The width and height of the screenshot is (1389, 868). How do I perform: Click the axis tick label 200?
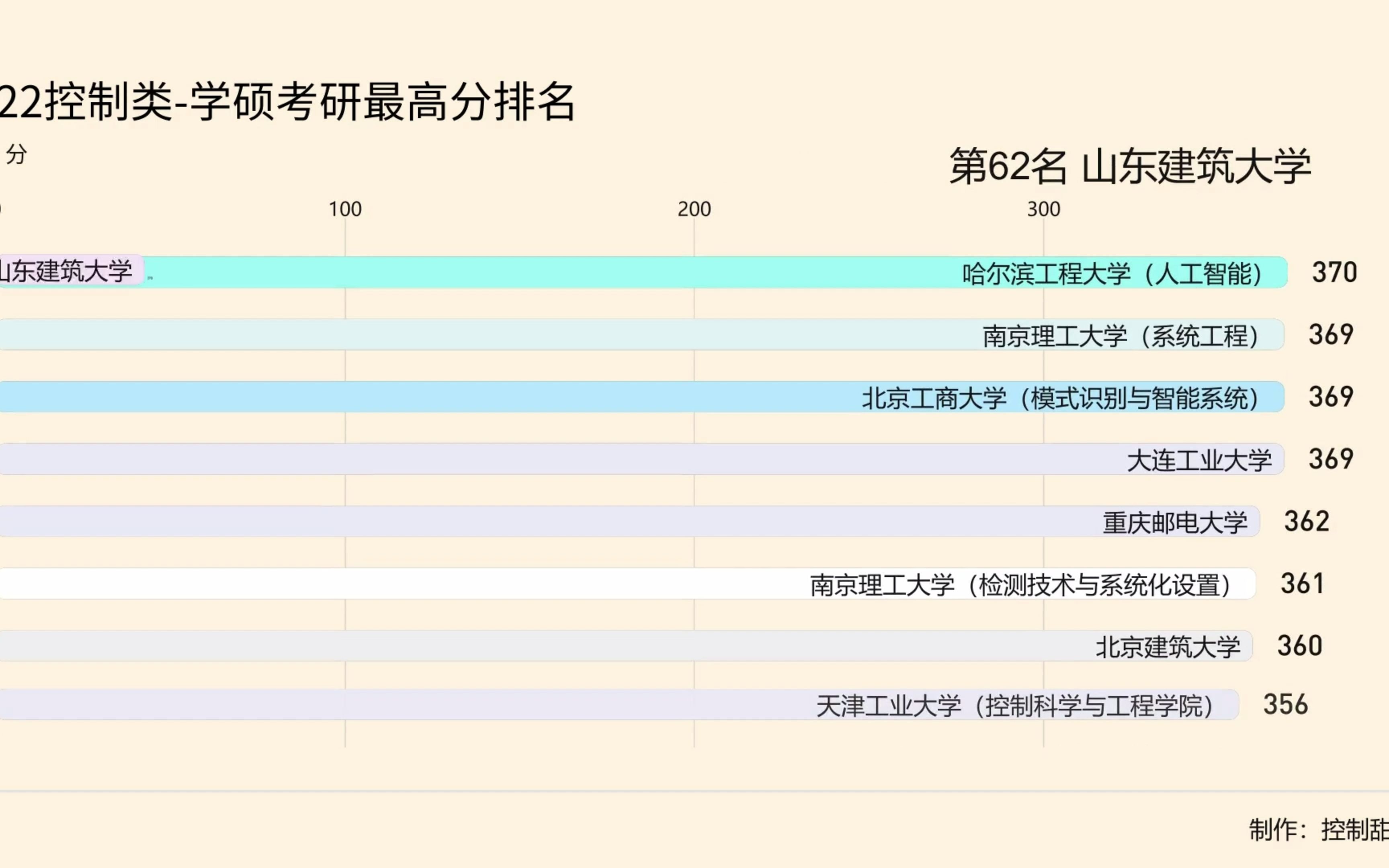coord(694,209)
